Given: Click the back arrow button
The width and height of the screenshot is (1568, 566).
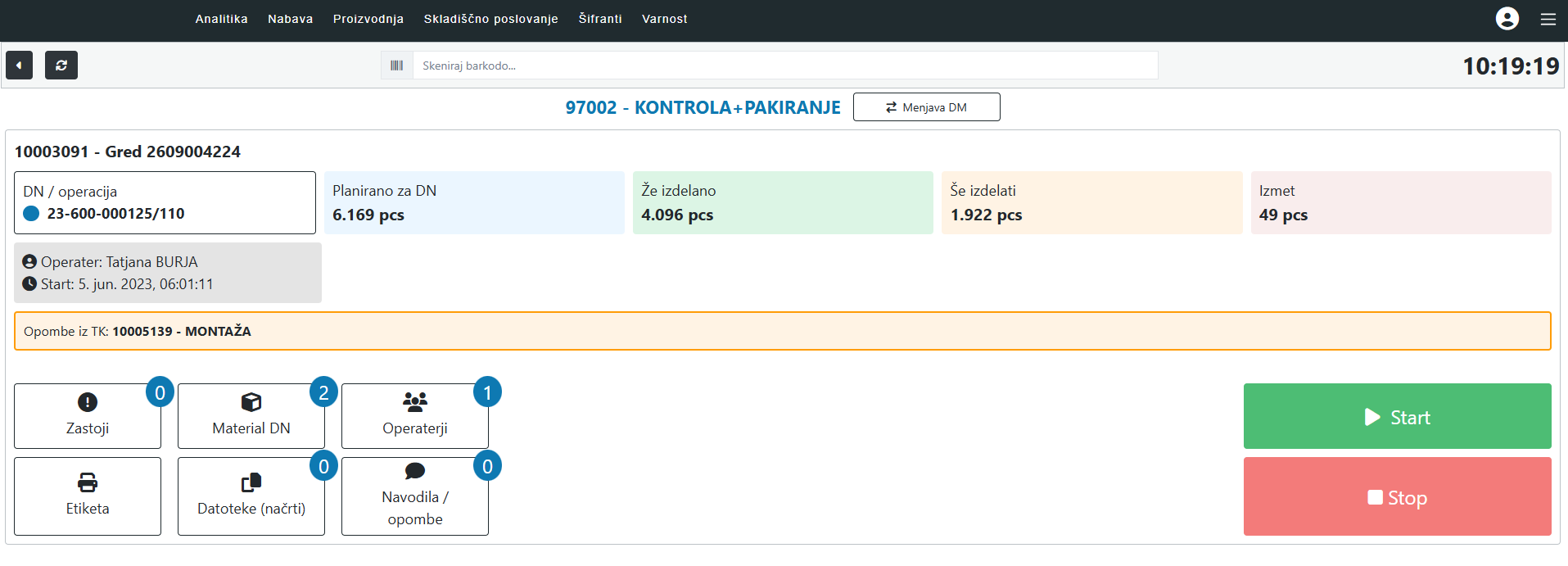Looking at the screenshot, I should [19, 66].
